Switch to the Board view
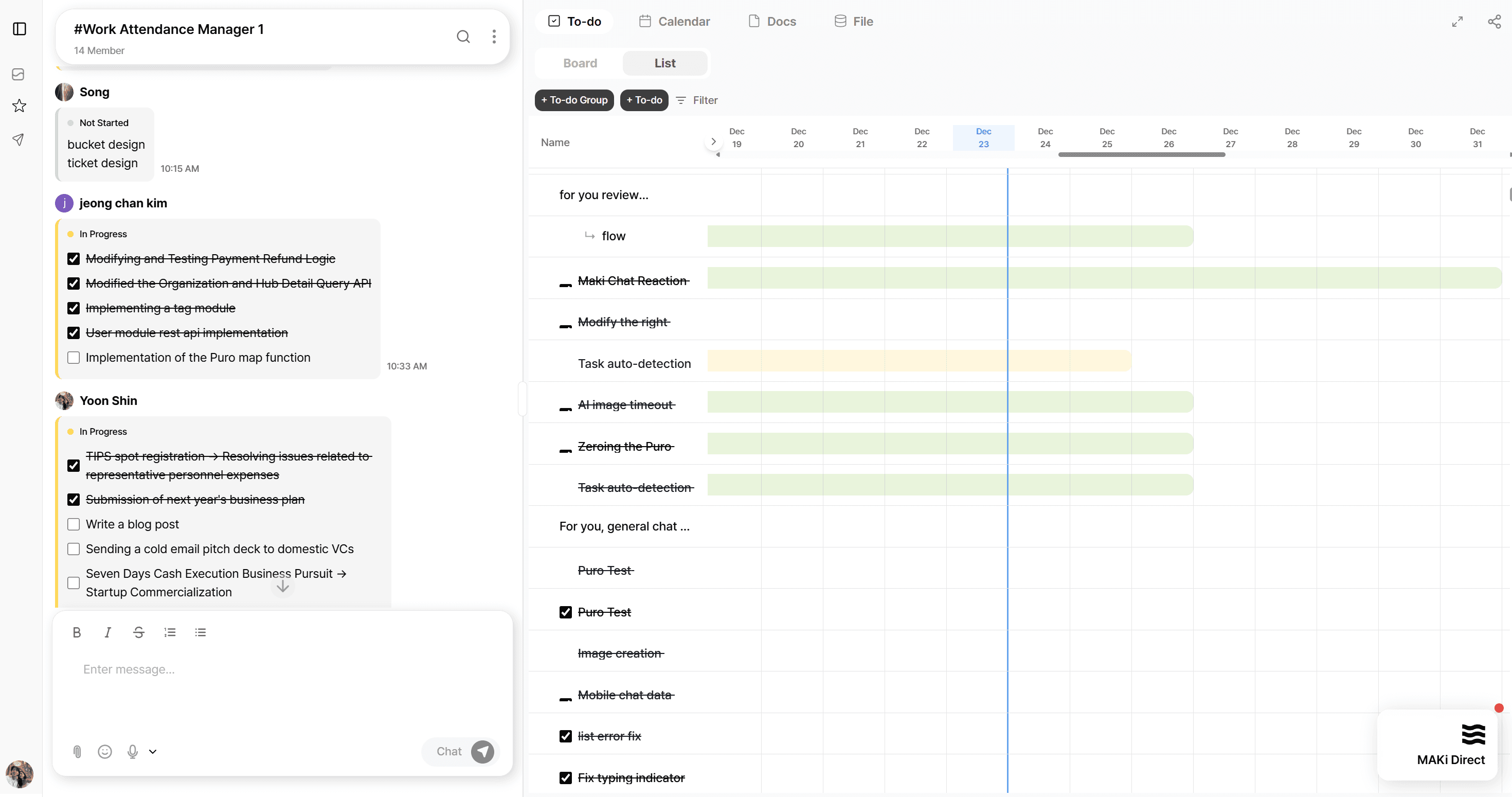This screenshot has height=797, width=1512. pos(580,63)
